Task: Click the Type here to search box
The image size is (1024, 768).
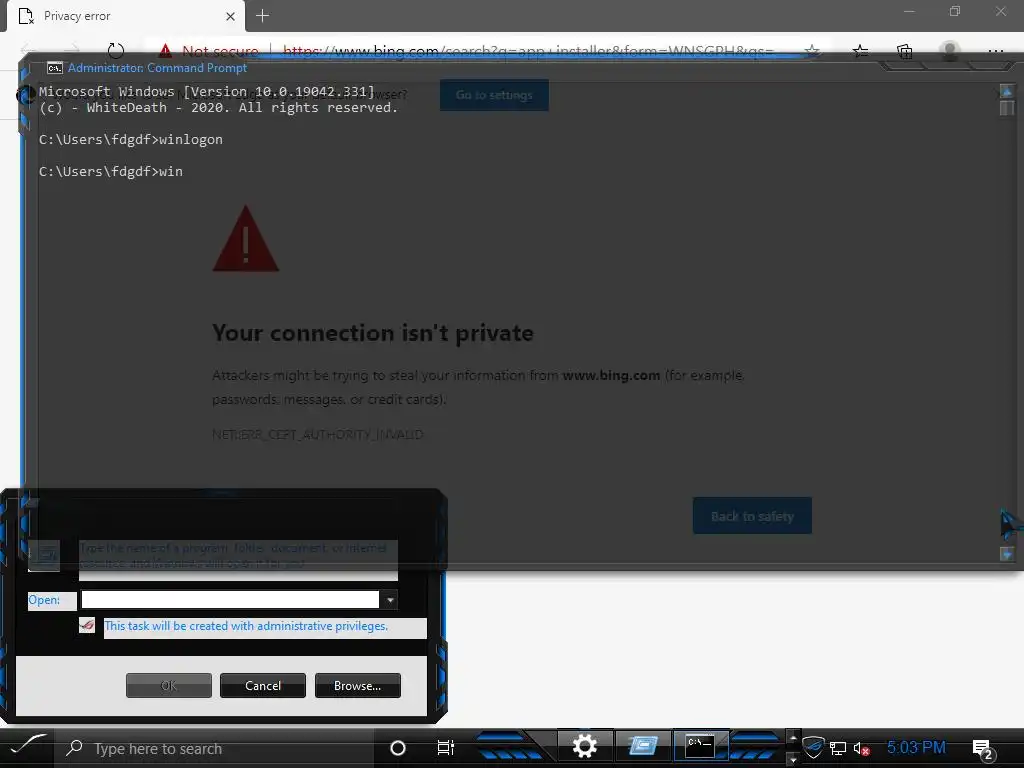Action: tap(214, 748)
